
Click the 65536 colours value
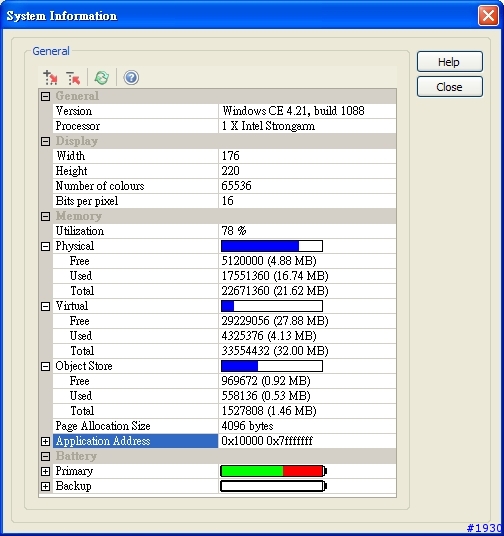(x=236, y=186)
